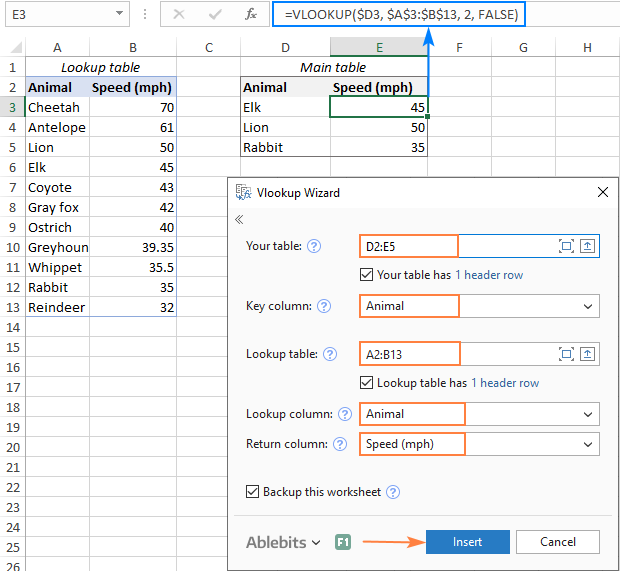Open help icon next to Return column
Viewport: 620px width, 571px height.
click(x=340, y=444)
